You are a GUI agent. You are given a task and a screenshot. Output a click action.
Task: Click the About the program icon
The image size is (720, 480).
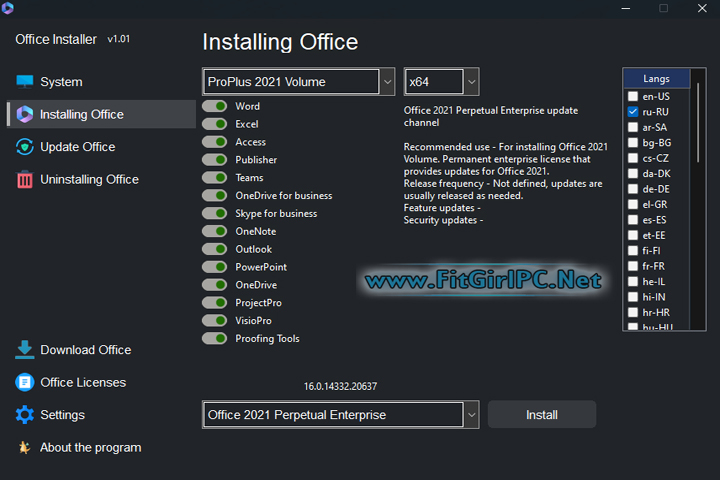(x=25, y=448)
